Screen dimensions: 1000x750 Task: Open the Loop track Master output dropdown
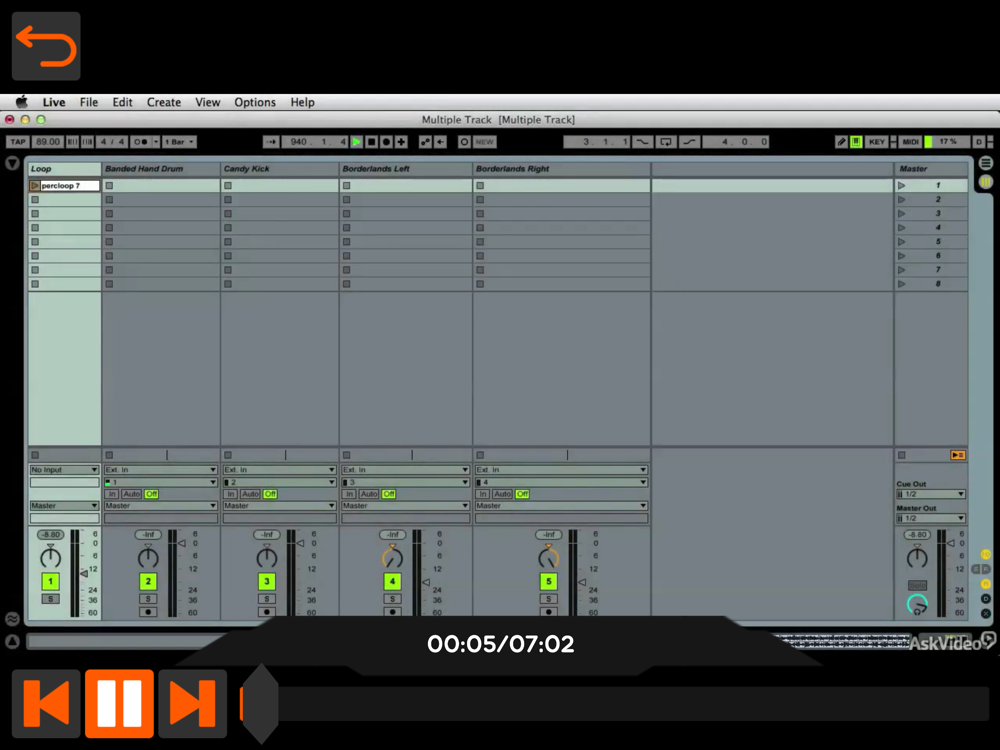pyautogui.click(x=64, y=506)
